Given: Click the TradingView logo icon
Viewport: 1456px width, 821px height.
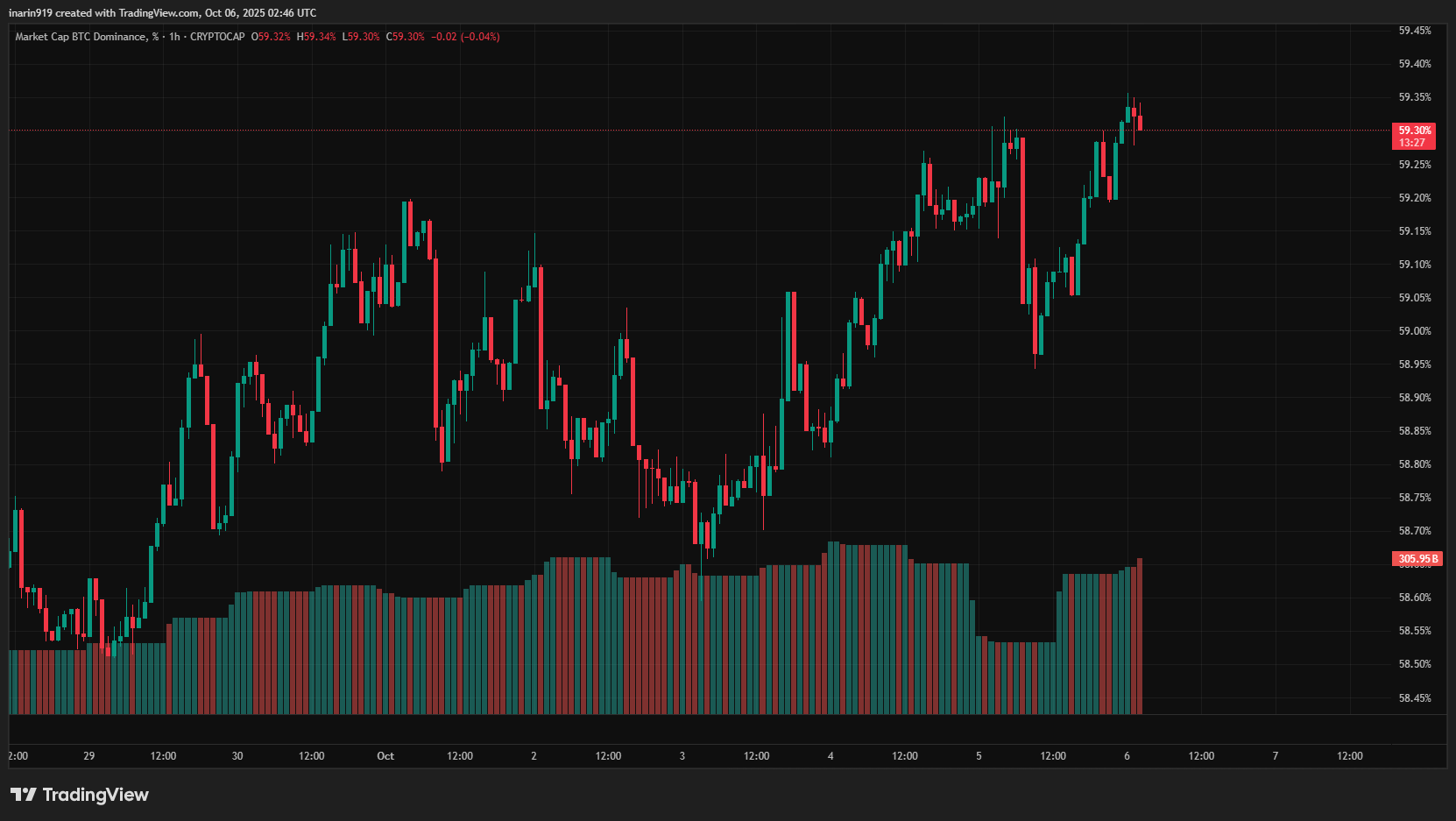Looking at the screenshot, I should click(x=24, y=795).
